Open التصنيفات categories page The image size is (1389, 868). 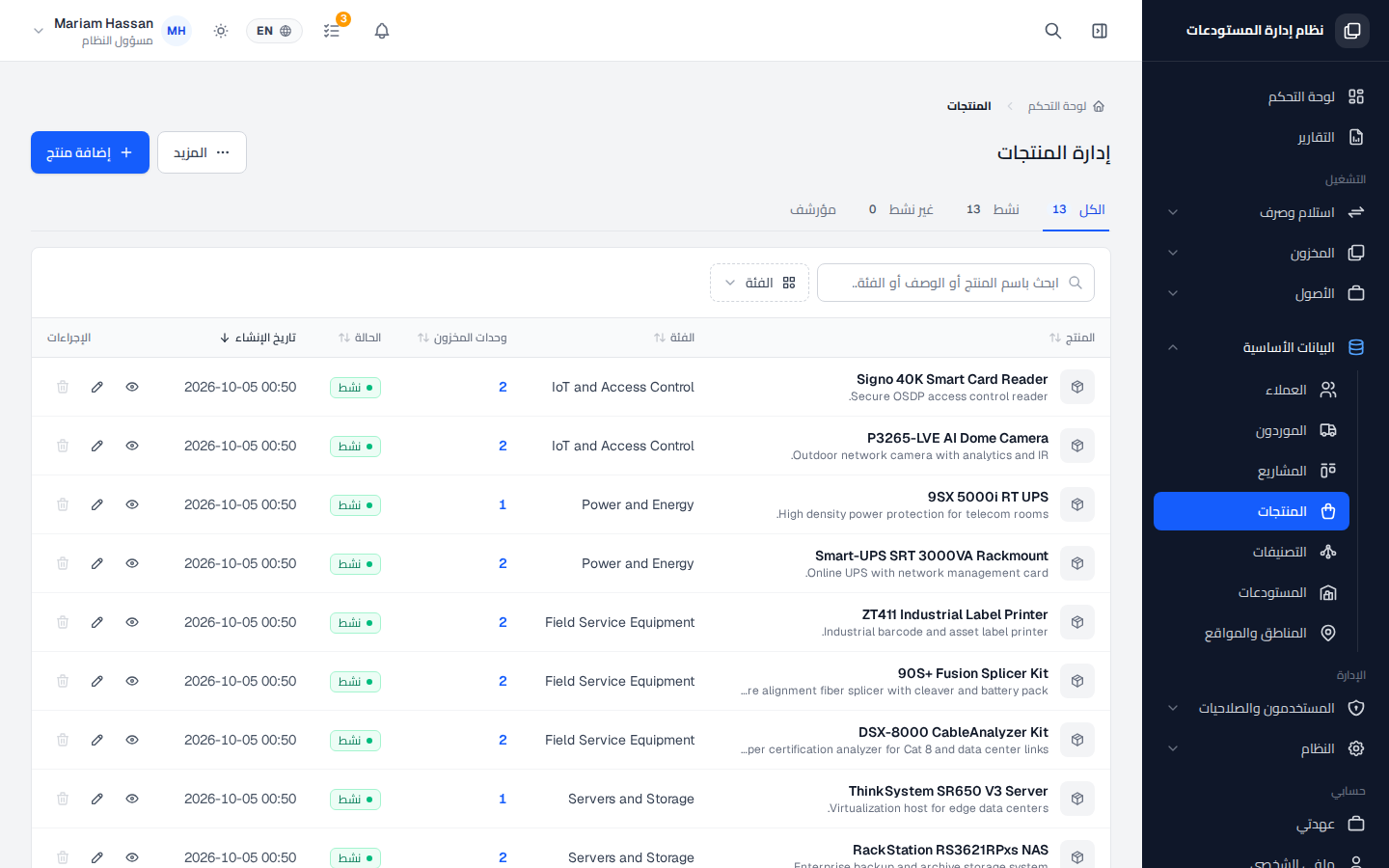pos(1251,552)
